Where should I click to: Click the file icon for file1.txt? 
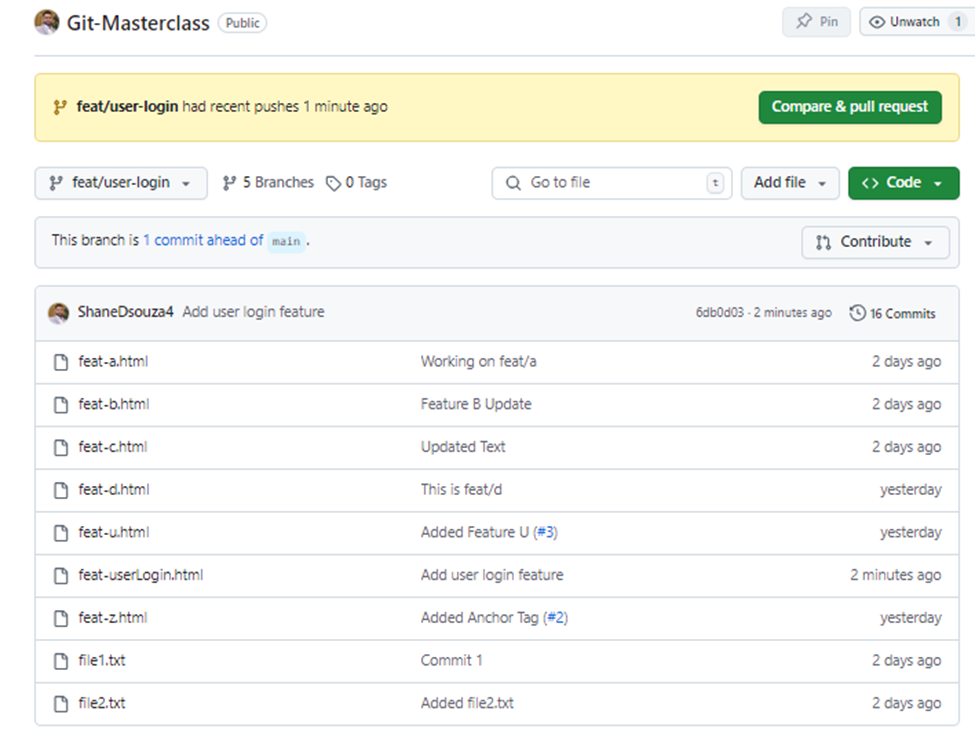click(61, 661)
